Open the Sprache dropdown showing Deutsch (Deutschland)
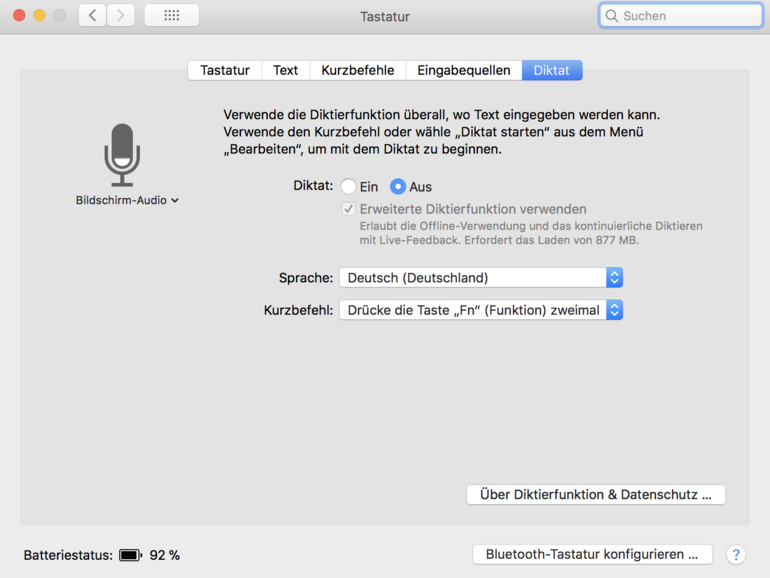The width and height of the screenshot is (770, 578). click(x=481, y=277)
